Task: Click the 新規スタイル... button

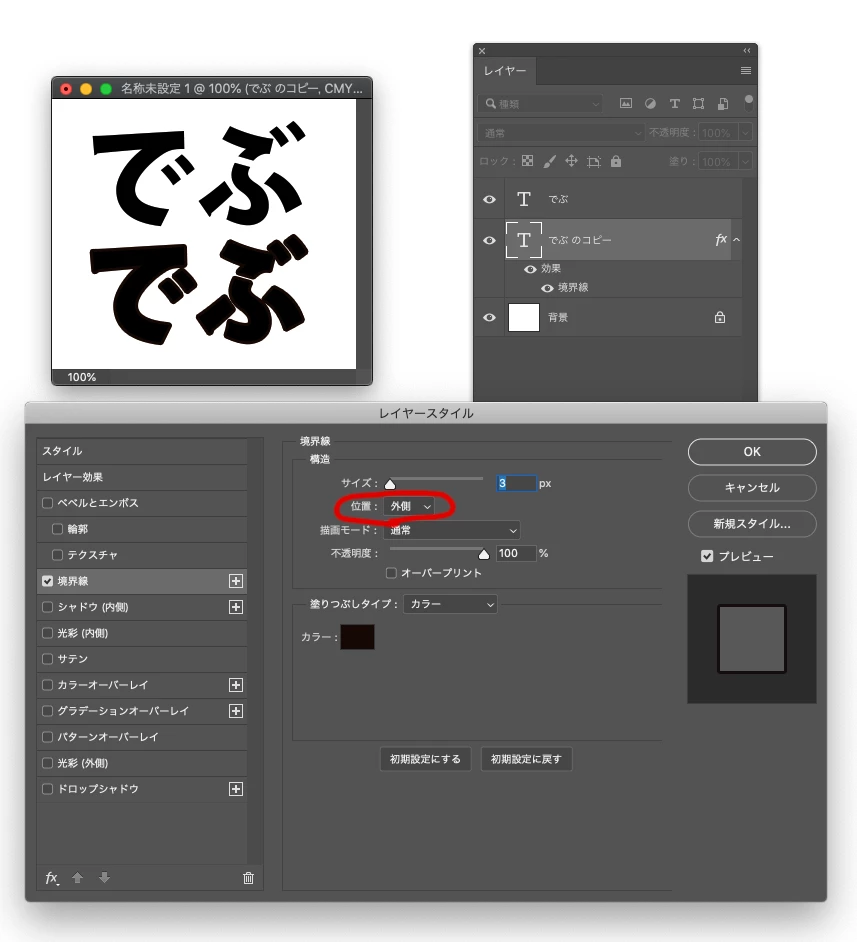Action: click(x=752, y=524)
